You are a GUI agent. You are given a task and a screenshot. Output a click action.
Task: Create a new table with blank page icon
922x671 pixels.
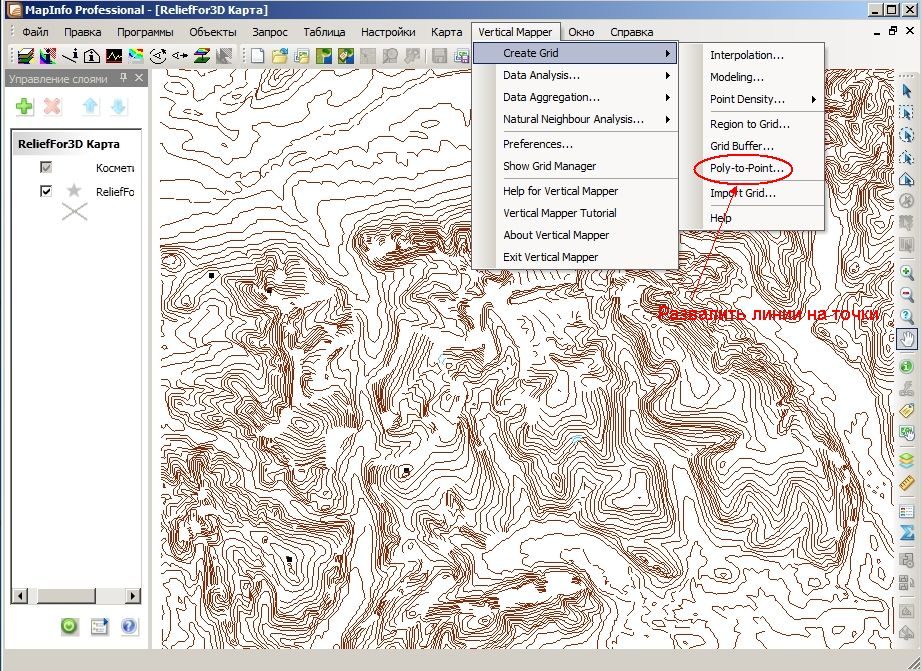(x=258, y=56)
